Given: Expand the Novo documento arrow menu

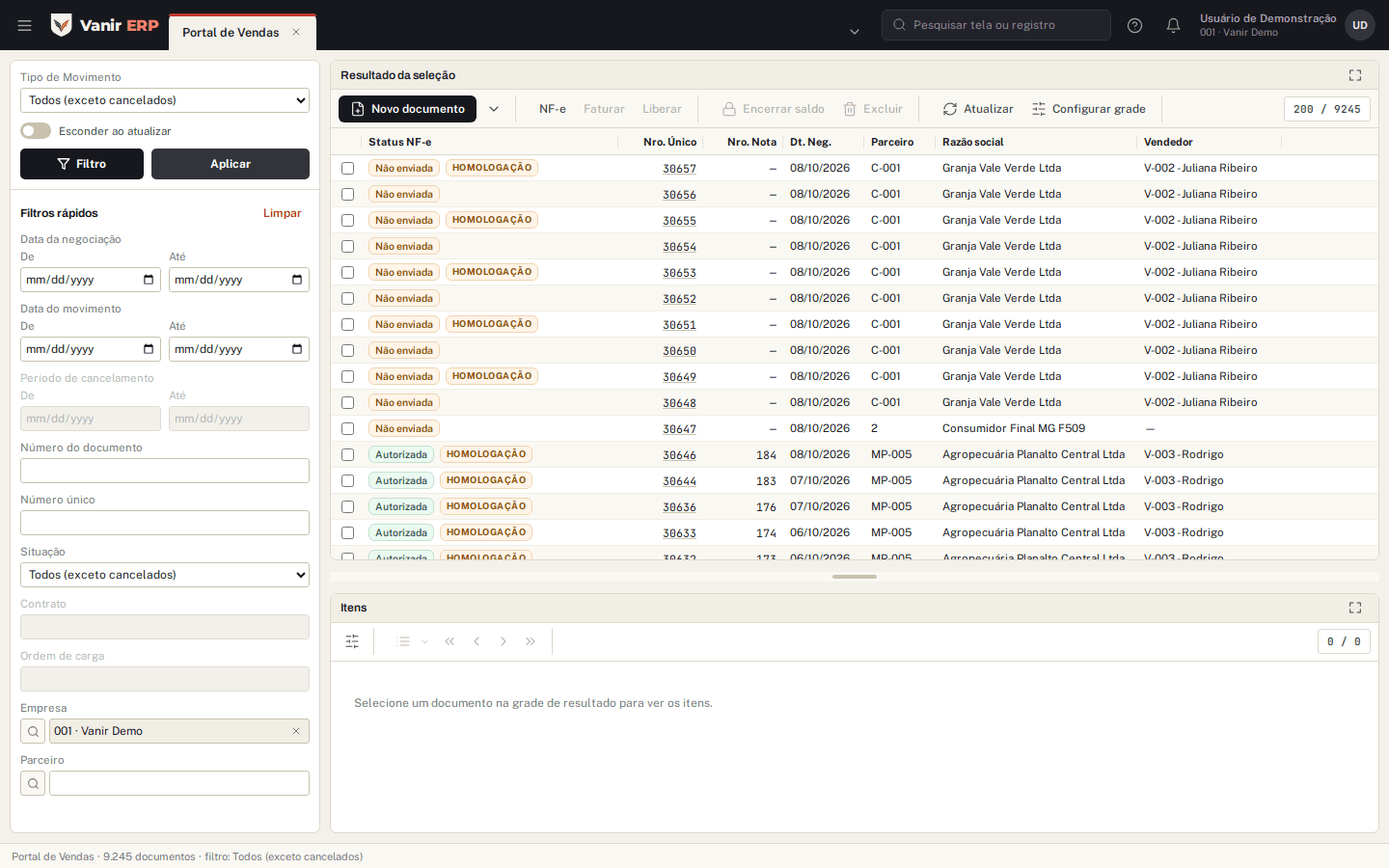Looking at the screenshot, I should pos(494,109).
